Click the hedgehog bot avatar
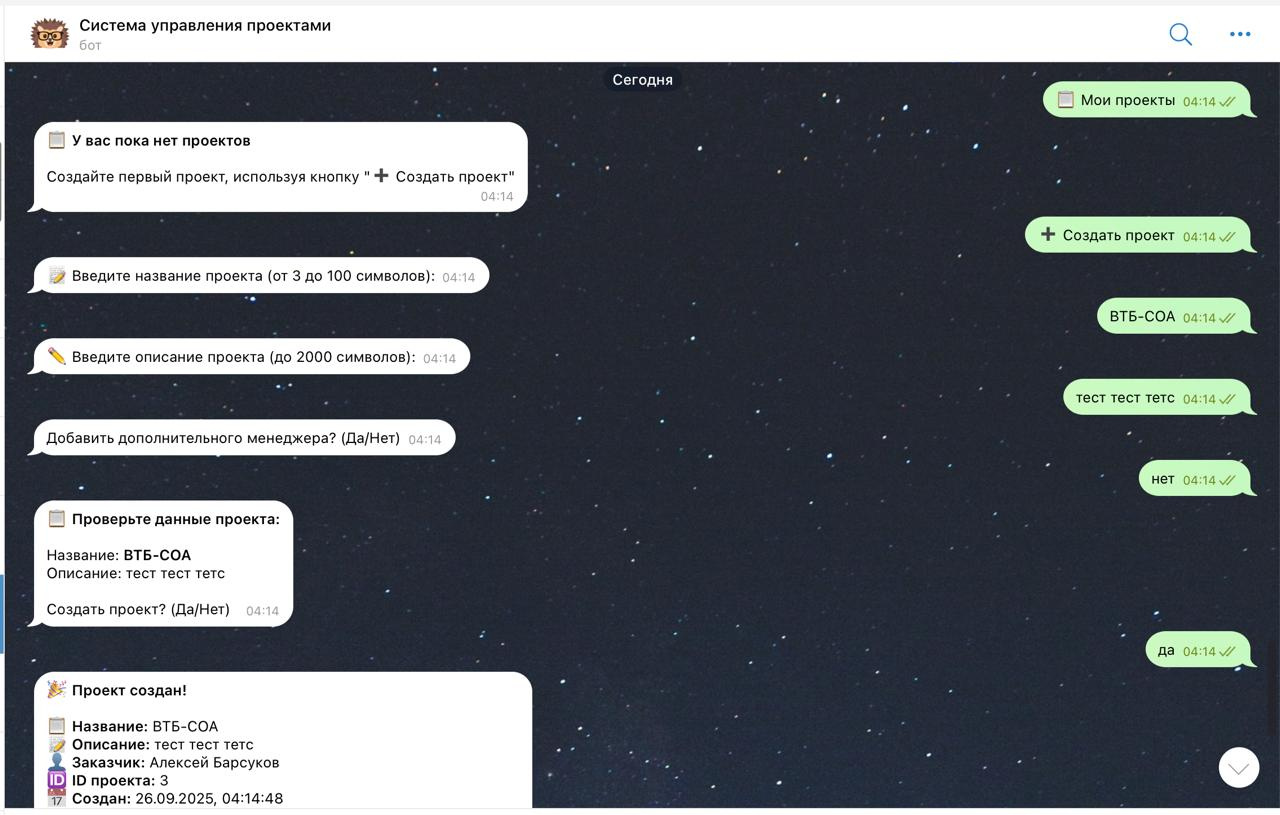Viewport: 1280px width, 815px height. (x=49, y=34)
